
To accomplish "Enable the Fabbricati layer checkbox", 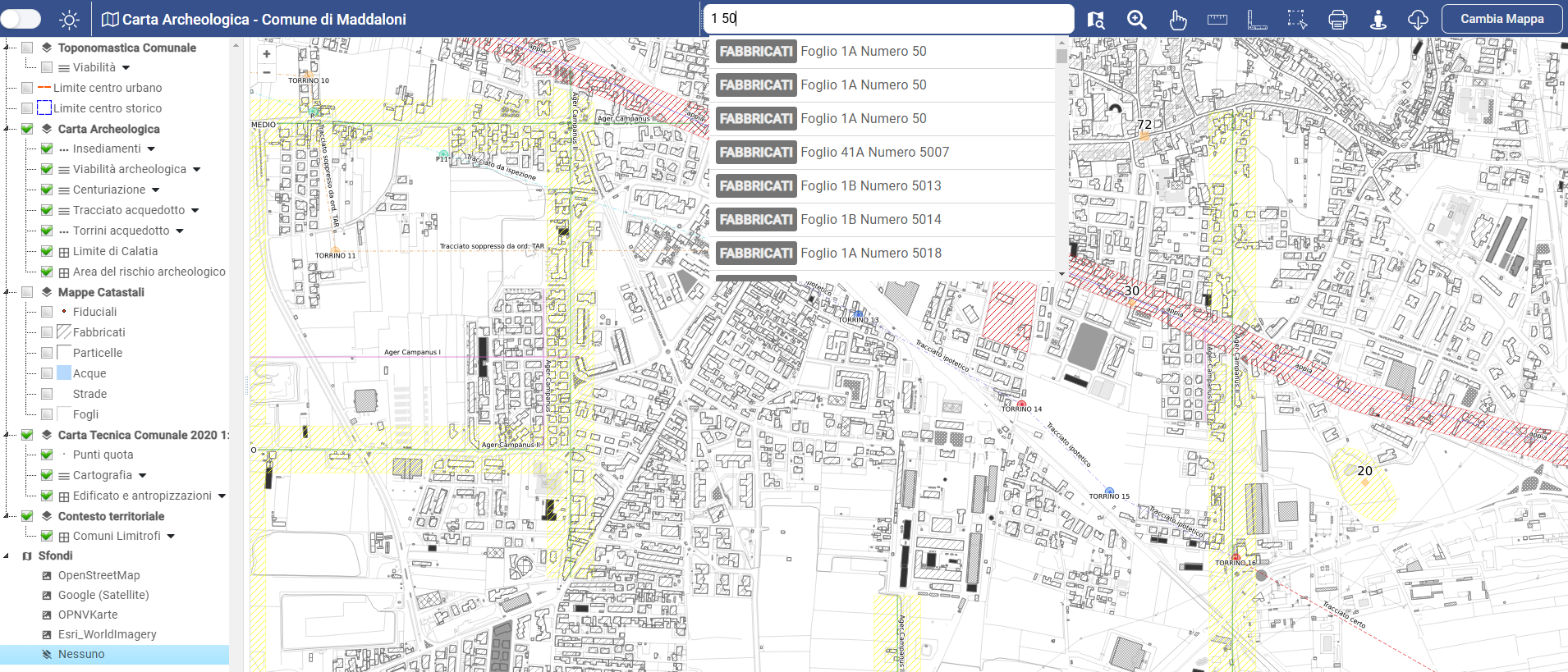I will coord(47,332).
